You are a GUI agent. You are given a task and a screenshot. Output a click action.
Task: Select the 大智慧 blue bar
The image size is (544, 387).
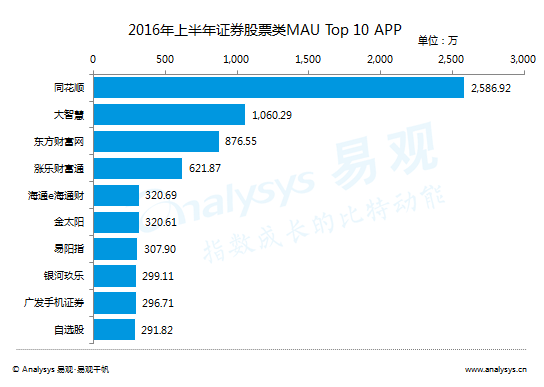[x=169, y=115]
